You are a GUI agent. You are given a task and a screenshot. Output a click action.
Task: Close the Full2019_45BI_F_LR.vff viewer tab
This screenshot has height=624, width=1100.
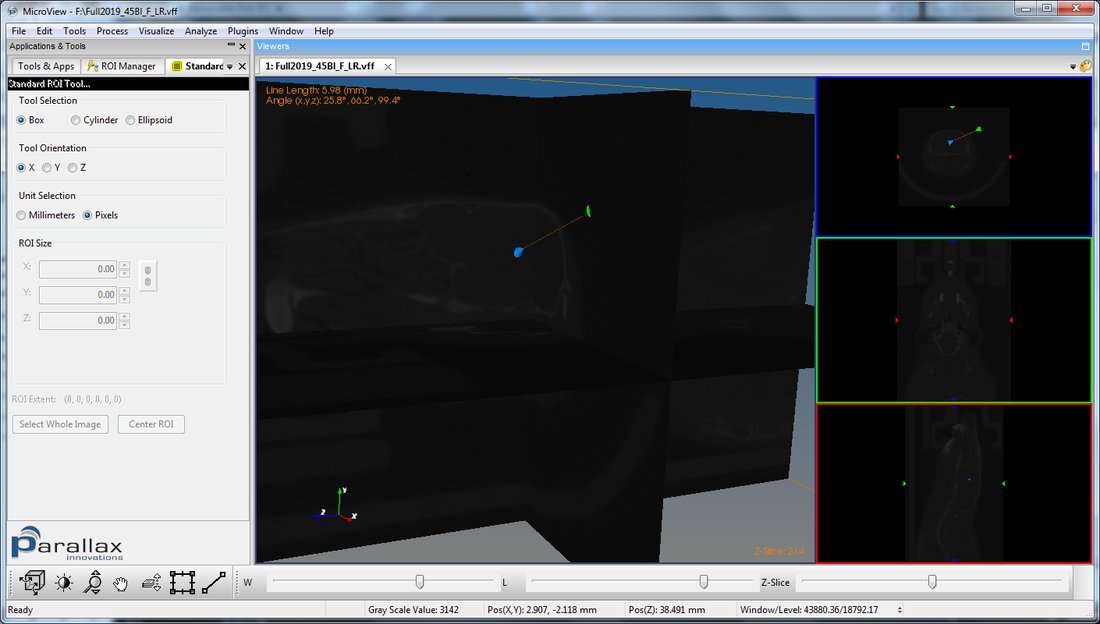[386, 66]
